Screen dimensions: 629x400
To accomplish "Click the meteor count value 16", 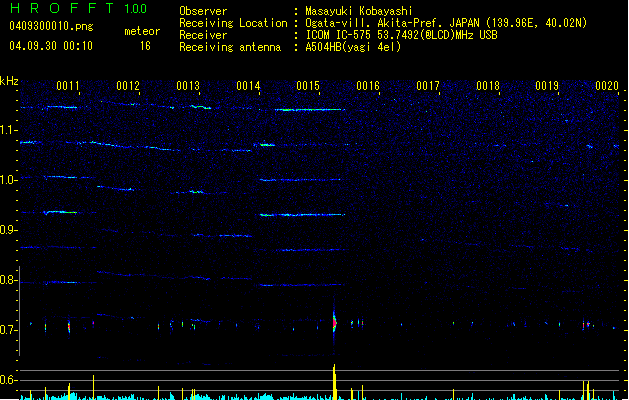I will coord(145,46).
